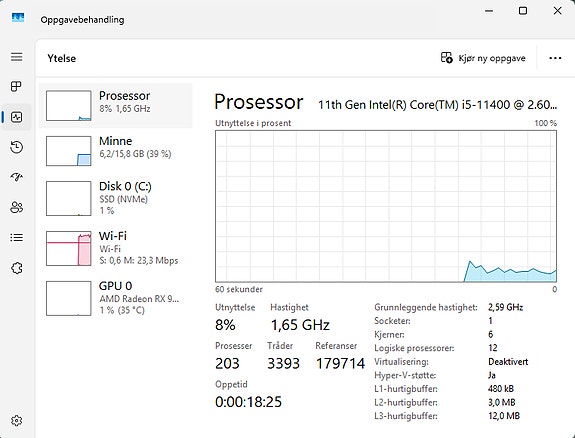Open the Details list icon

[17, 238]
